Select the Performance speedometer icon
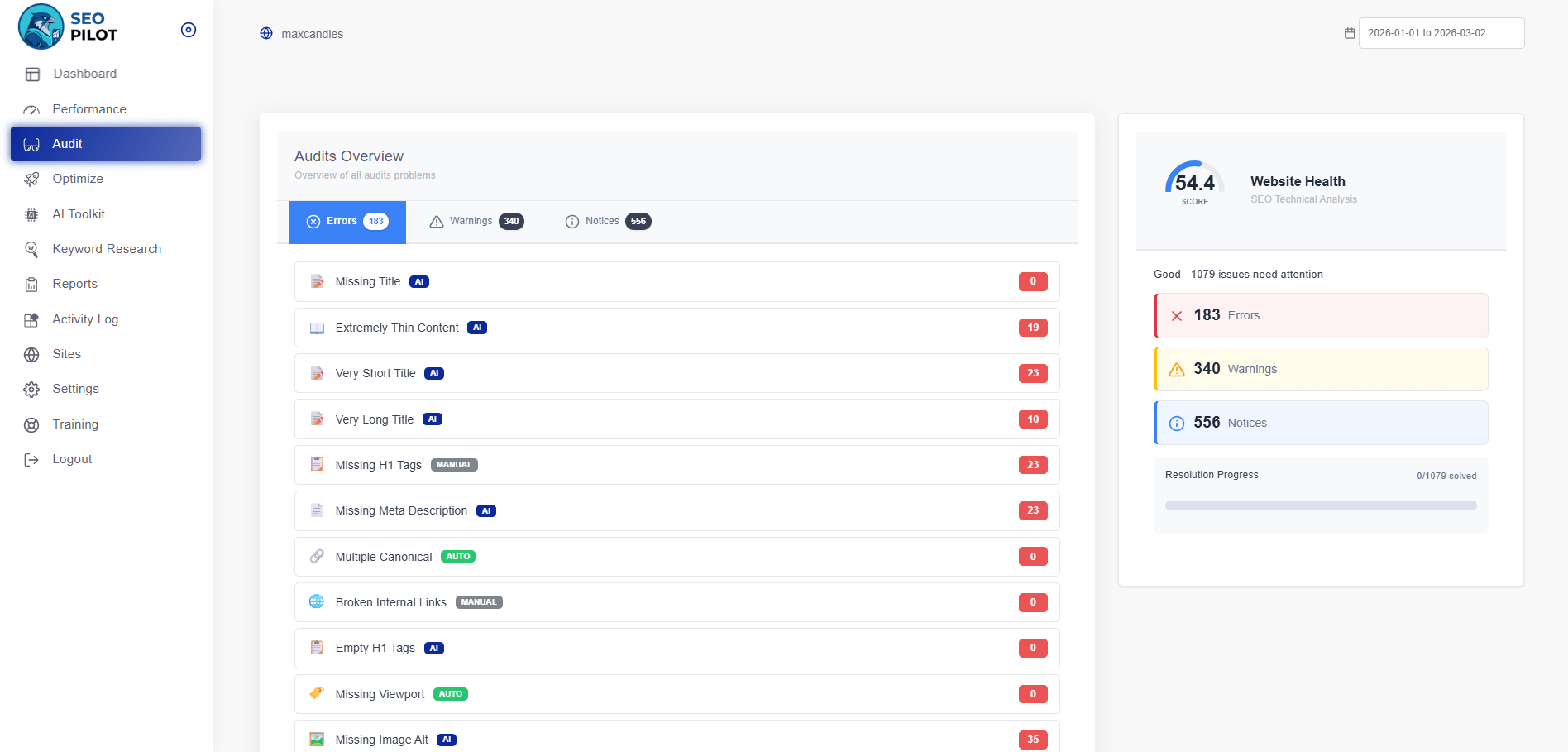1568x752 pixels. (x=31, y=108)
